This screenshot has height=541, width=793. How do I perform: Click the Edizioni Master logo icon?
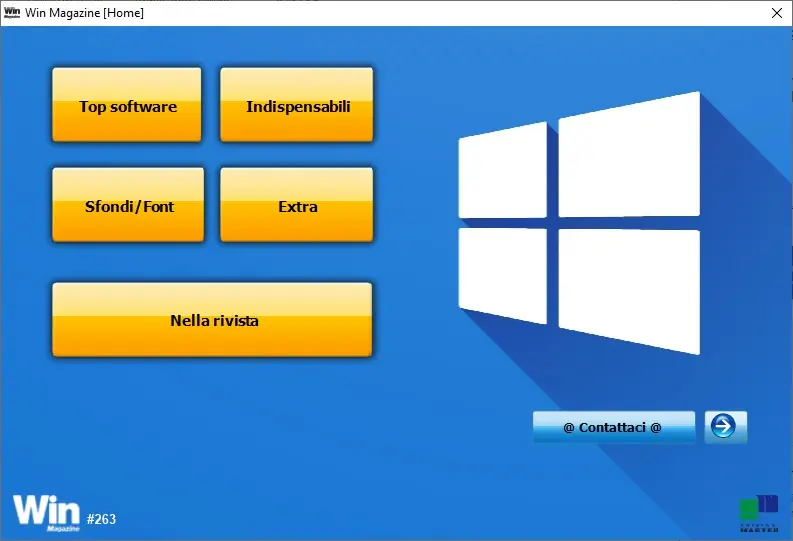coord(759,513)
